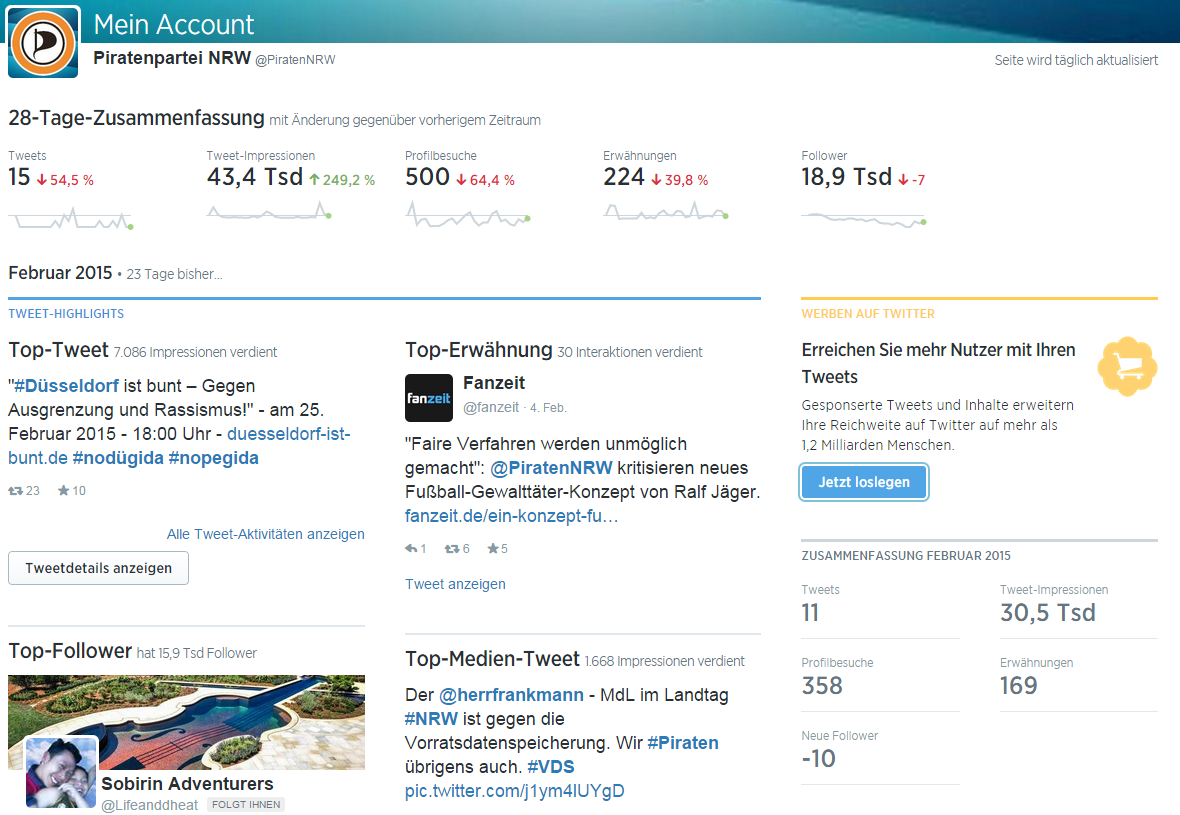Follow the duesseldorf-ist-bunt.de link
The height and width of the screenshot is (815, 1180).
coord(179,446)
